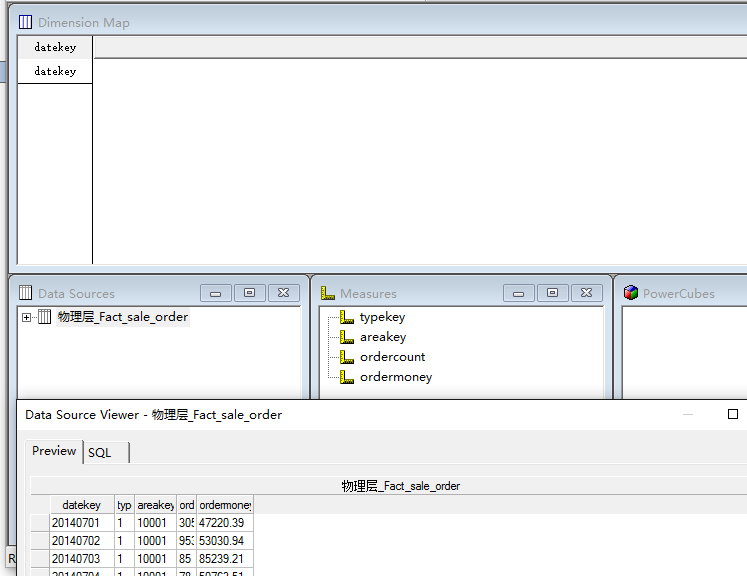Select the cell 20140702
The image size is (747, 576).
click(x=82, y=541)
